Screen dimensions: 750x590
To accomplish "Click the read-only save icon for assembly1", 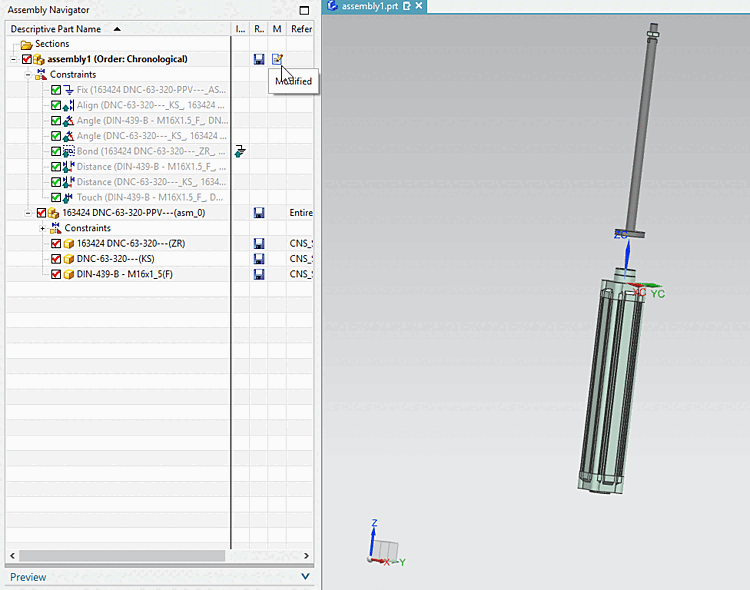I will [x=259, y=59].
